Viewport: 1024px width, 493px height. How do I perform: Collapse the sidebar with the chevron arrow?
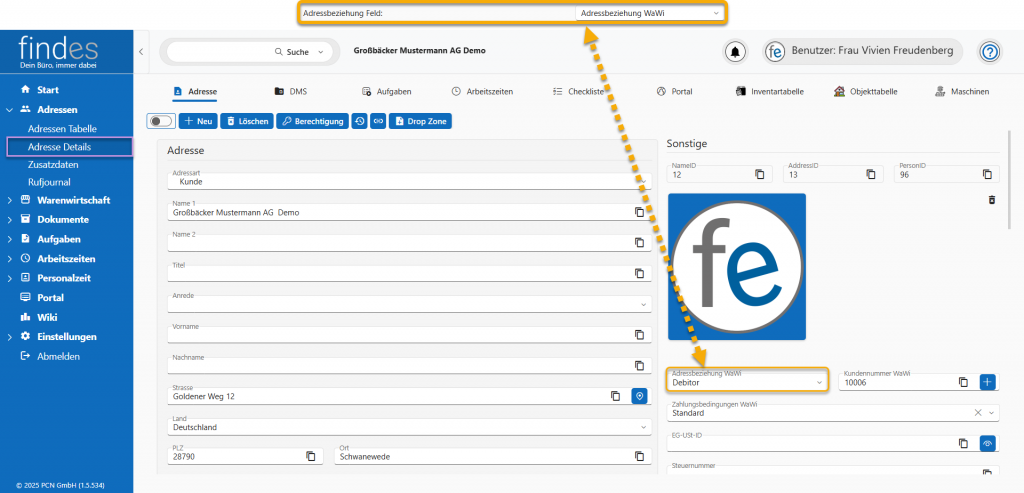141,51
